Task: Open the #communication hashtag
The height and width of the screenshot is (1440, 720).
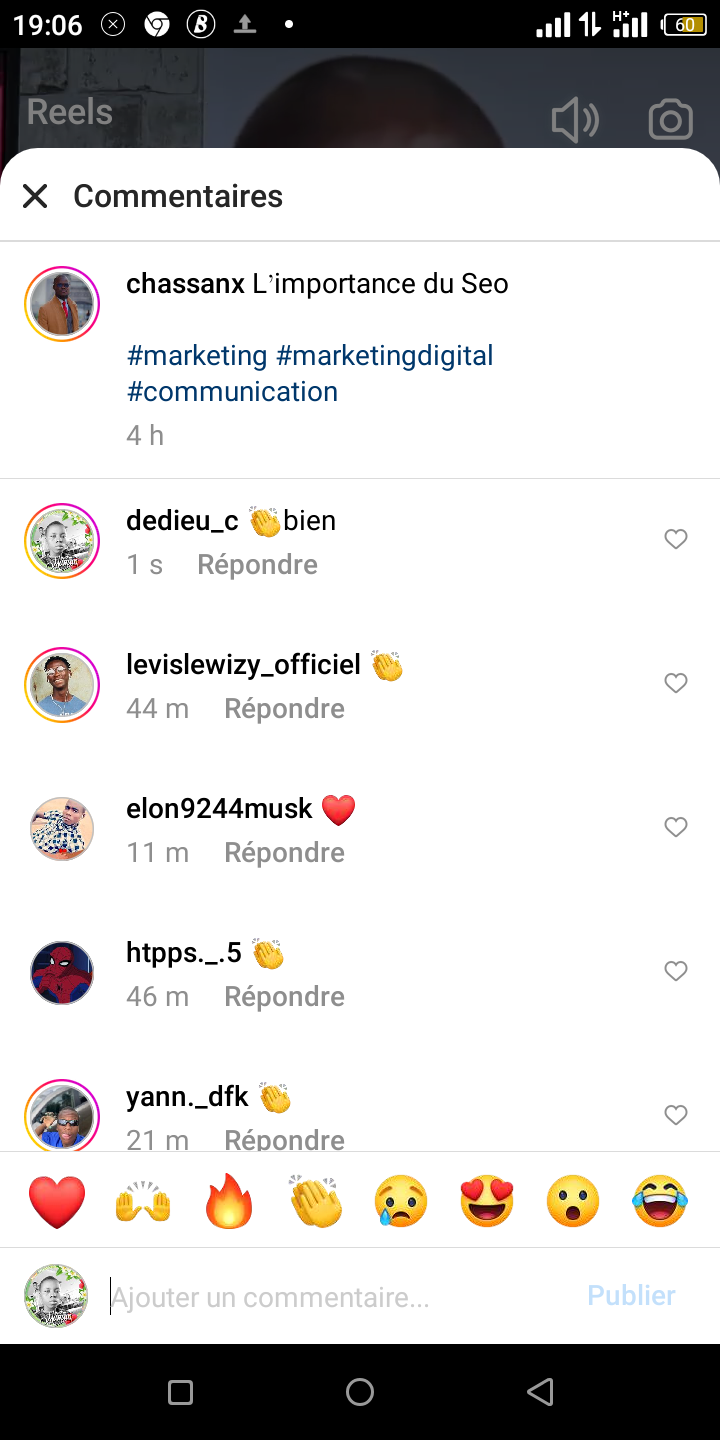Action: (232, 392)
